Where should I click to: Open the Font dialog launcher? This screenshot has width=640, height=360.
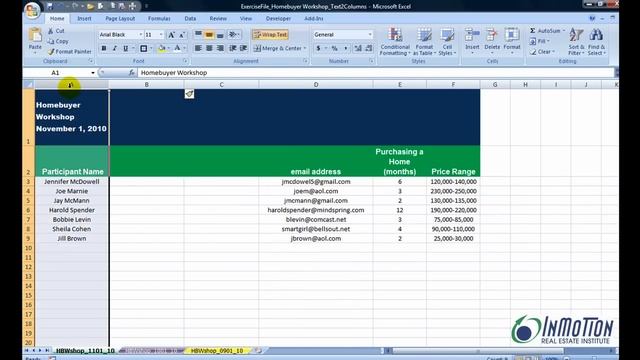(x=185, y=61)
